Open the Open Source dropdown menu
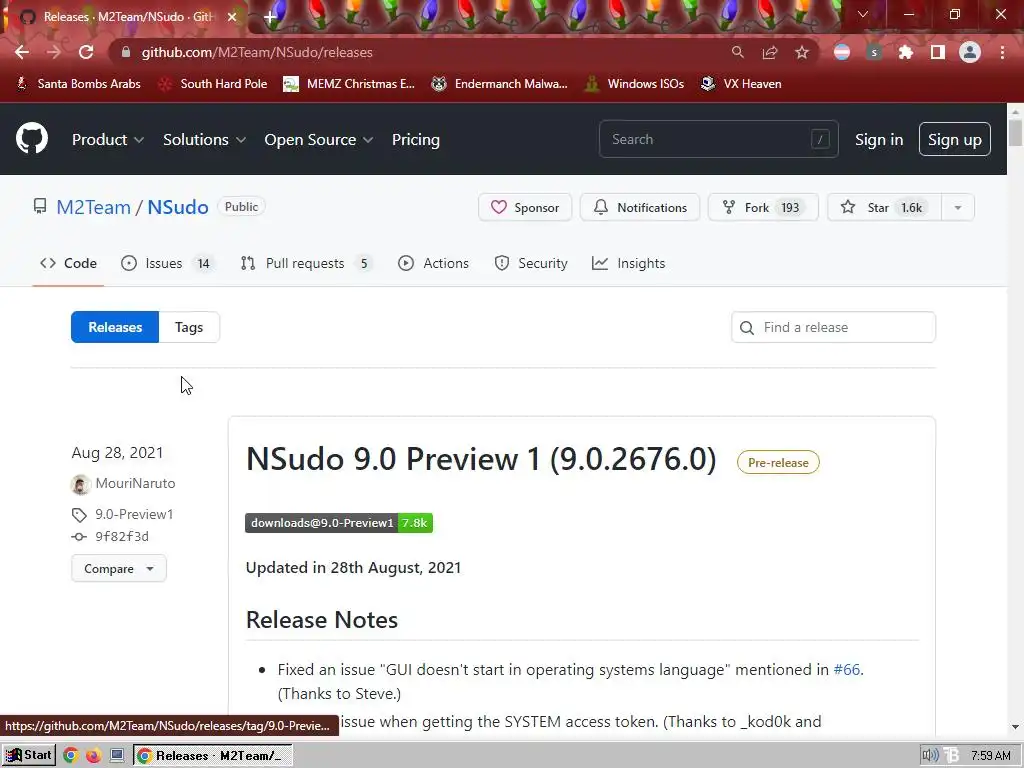1024x768 pixels. tap(319, 140)
